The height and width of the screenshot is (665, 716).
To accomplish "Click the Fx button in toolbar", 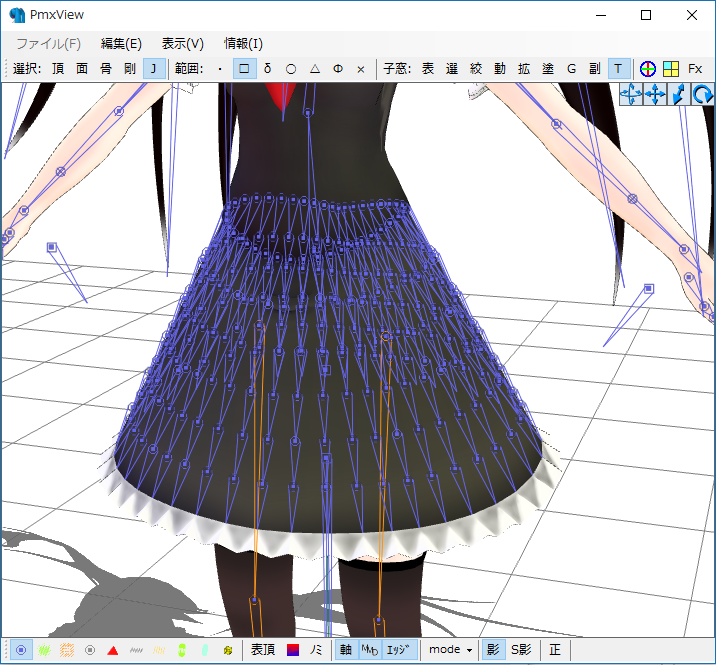I will coord(695,69).
